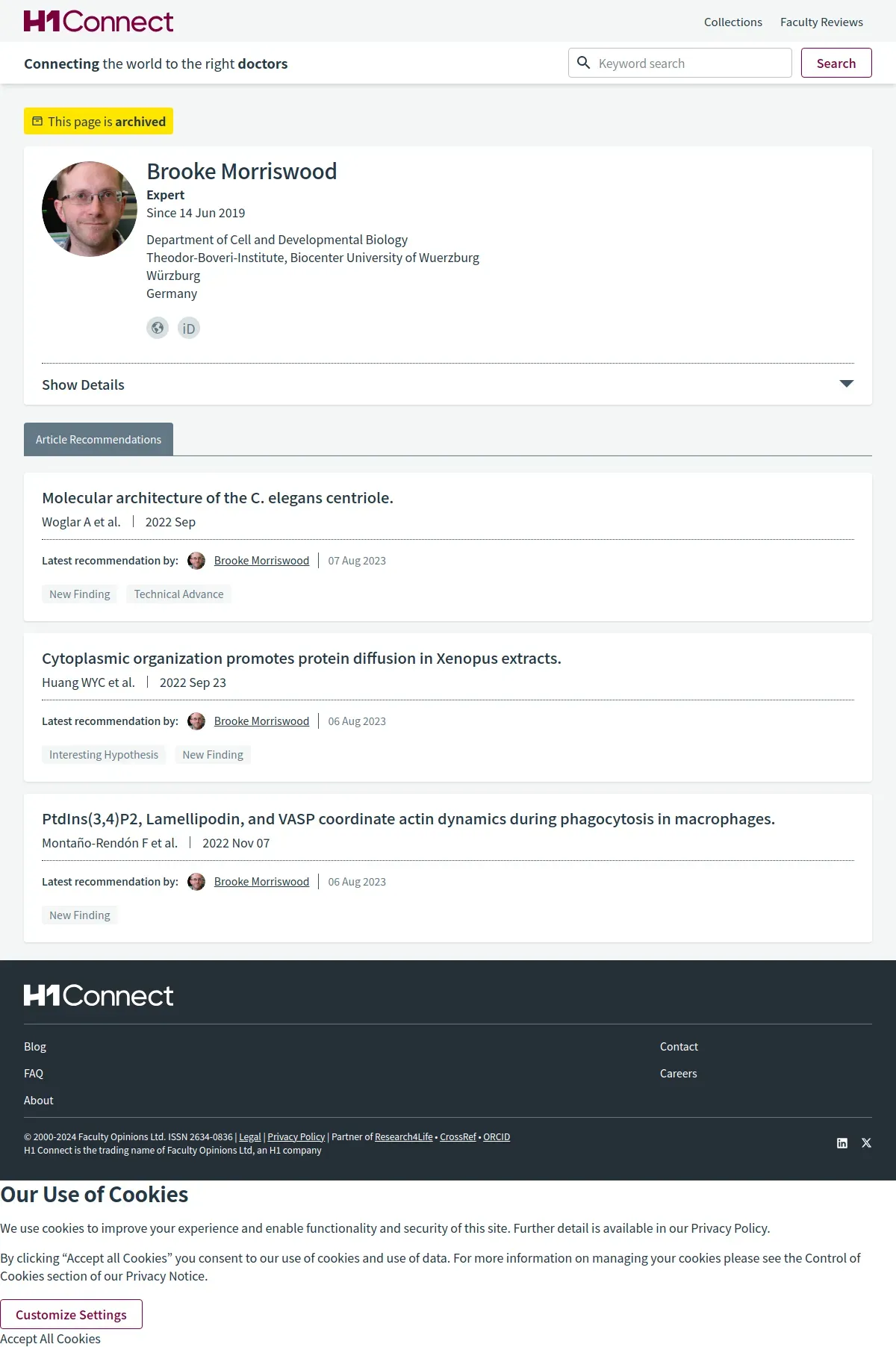Viewport: 896px width, 1347px height.
Task: Click the Customize Settings button
Action: coord(72,1314)
